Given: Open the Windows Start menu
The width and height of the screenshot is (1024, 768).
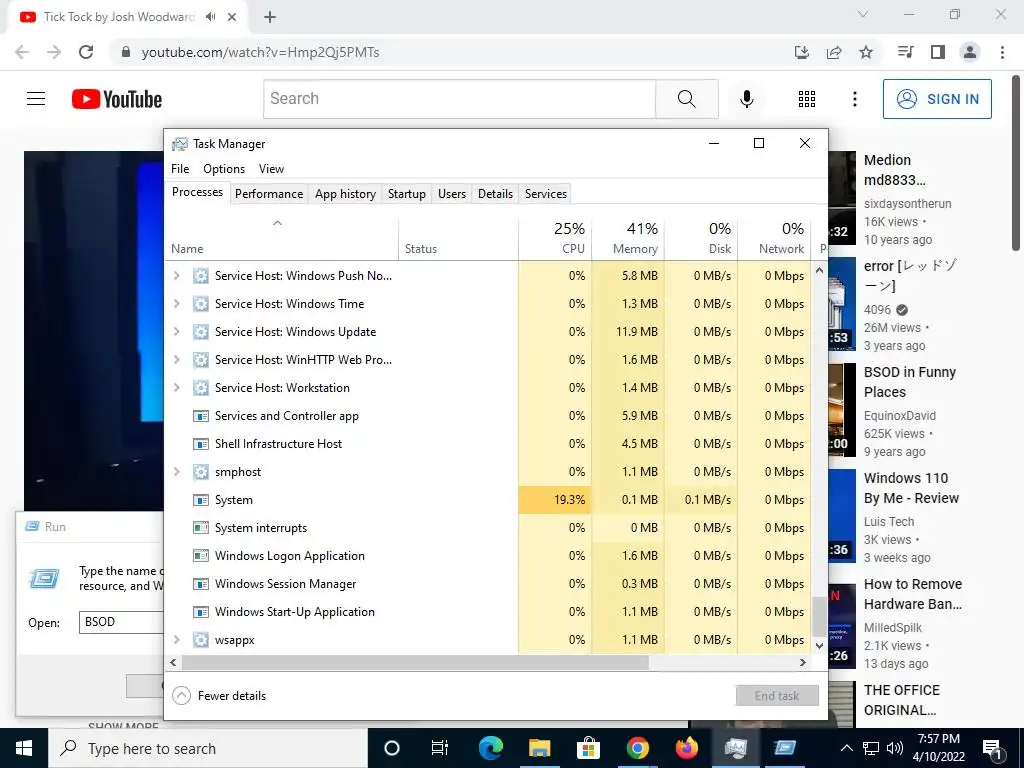Looking at the screenshot, I should (x=24, y=748).
